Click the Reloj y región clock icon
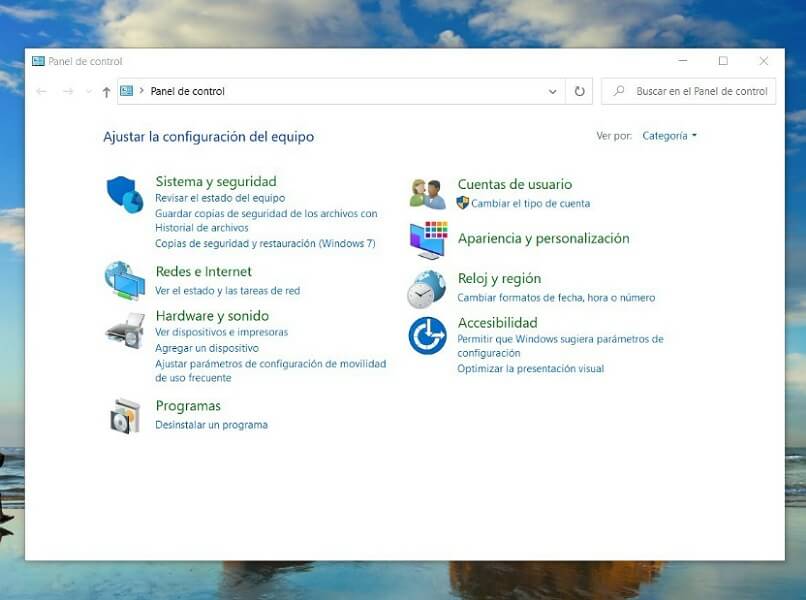Screen dimensions: 806x600 (x=428, y=290)
